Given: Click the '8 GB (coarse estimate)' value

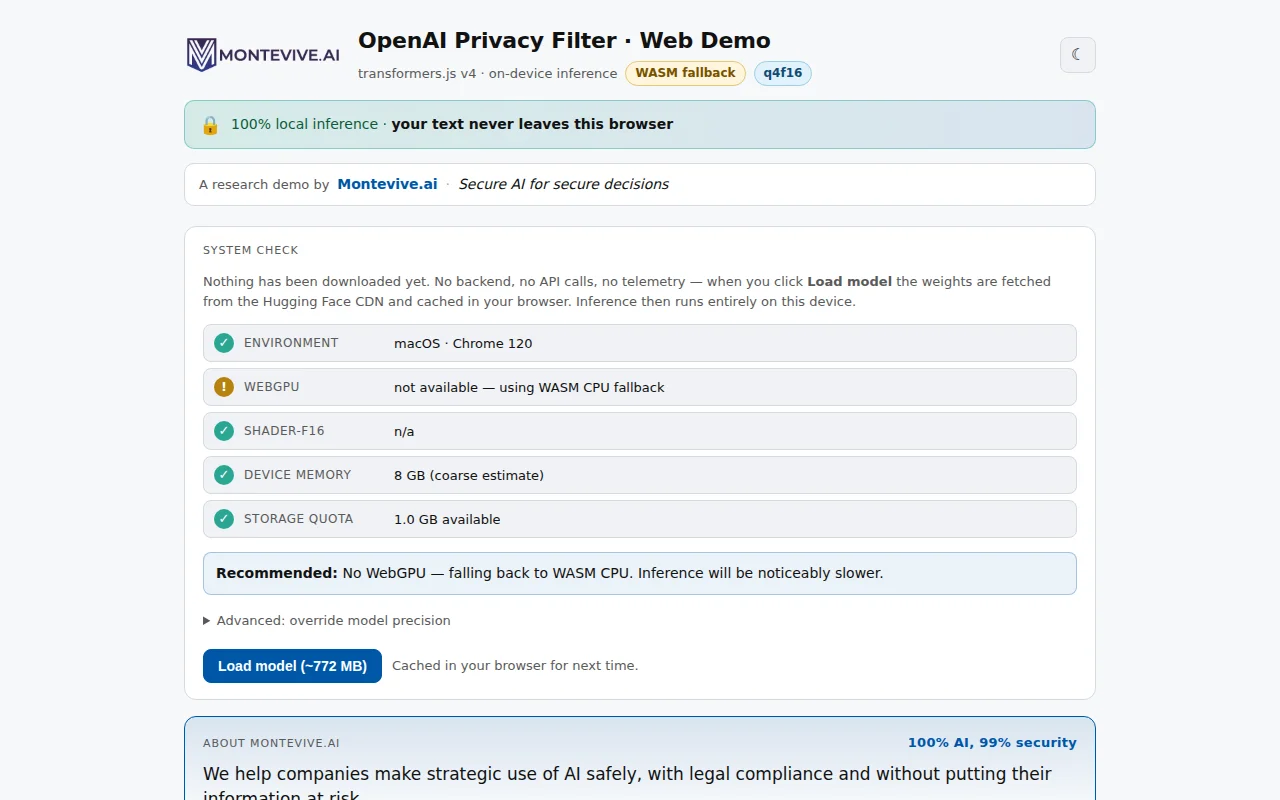Looking at the screenshot, I should [469, 475].
